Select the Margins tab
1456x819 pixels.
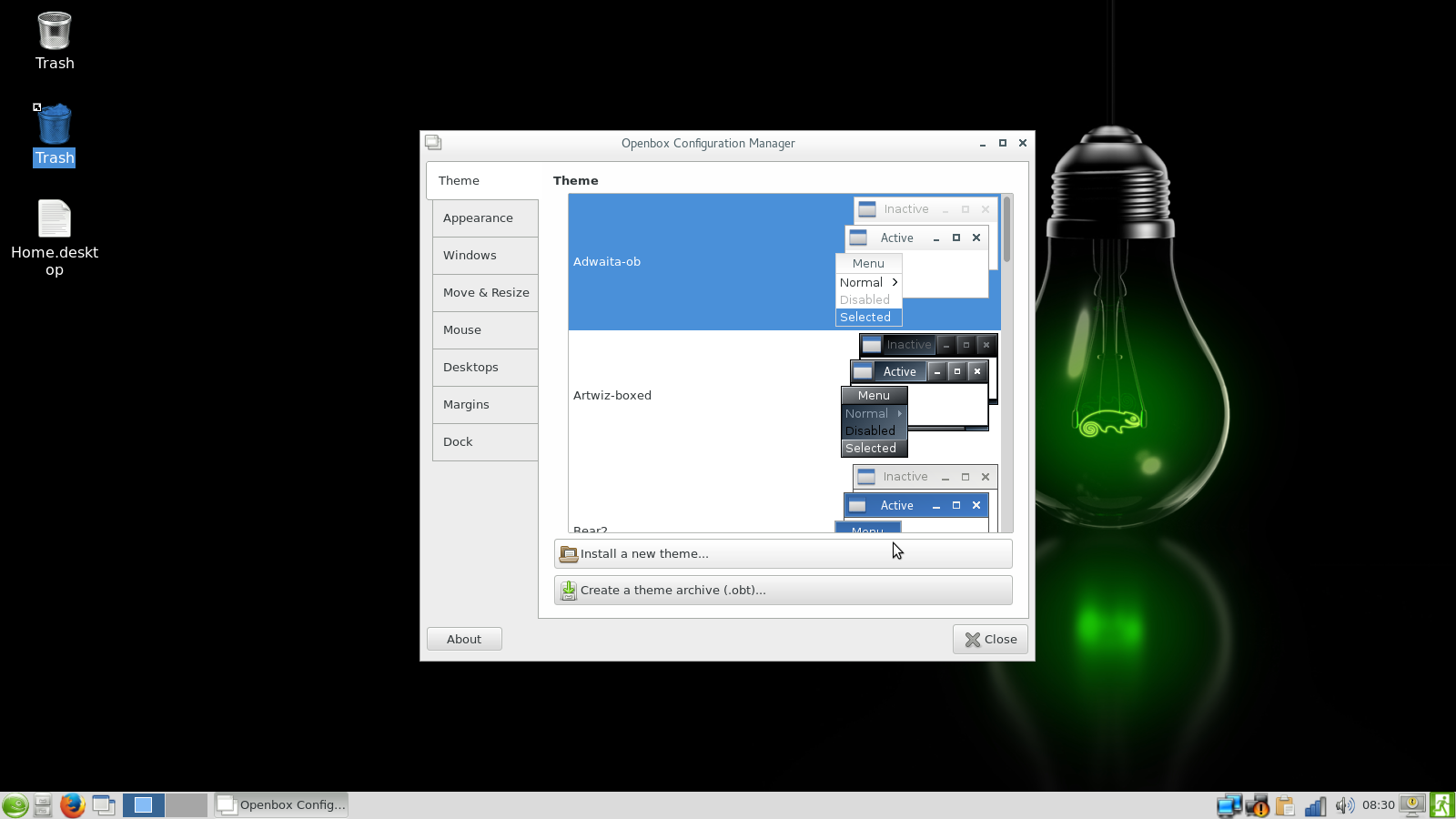pos(485,405)
